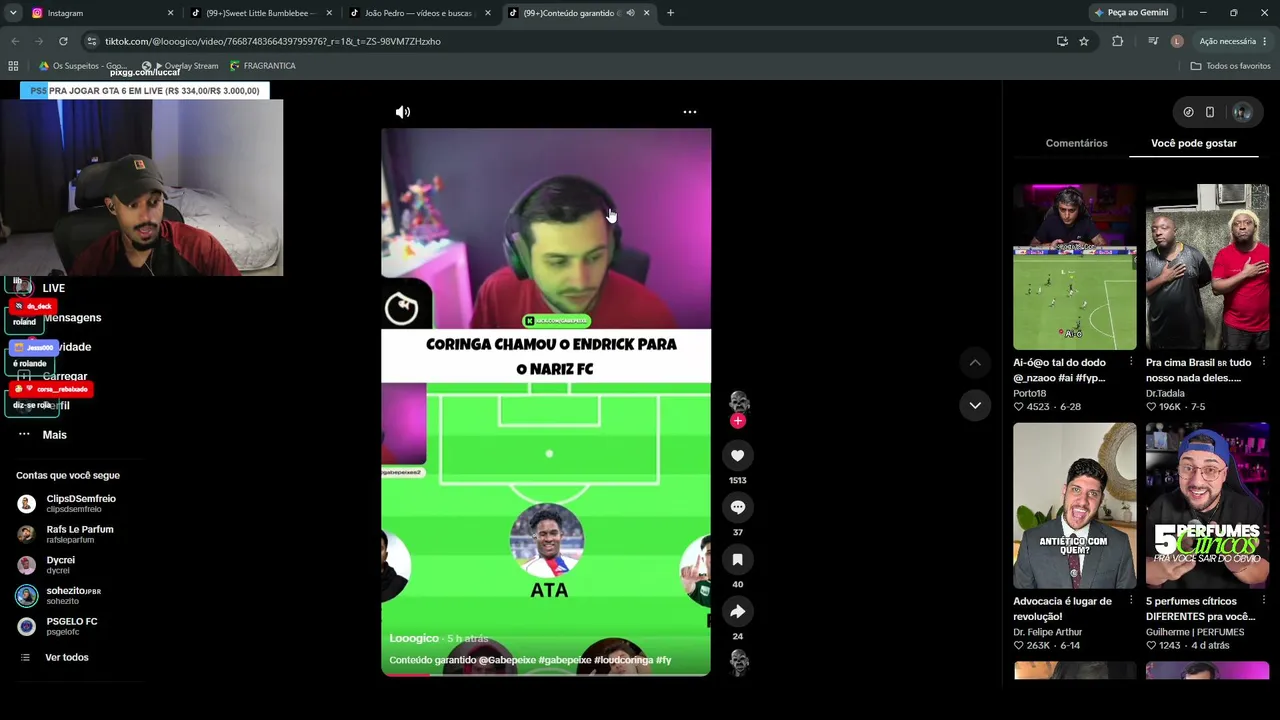Open the #loudcoringa hashtag in caption
1280x720 pixels.
point(623,660)
